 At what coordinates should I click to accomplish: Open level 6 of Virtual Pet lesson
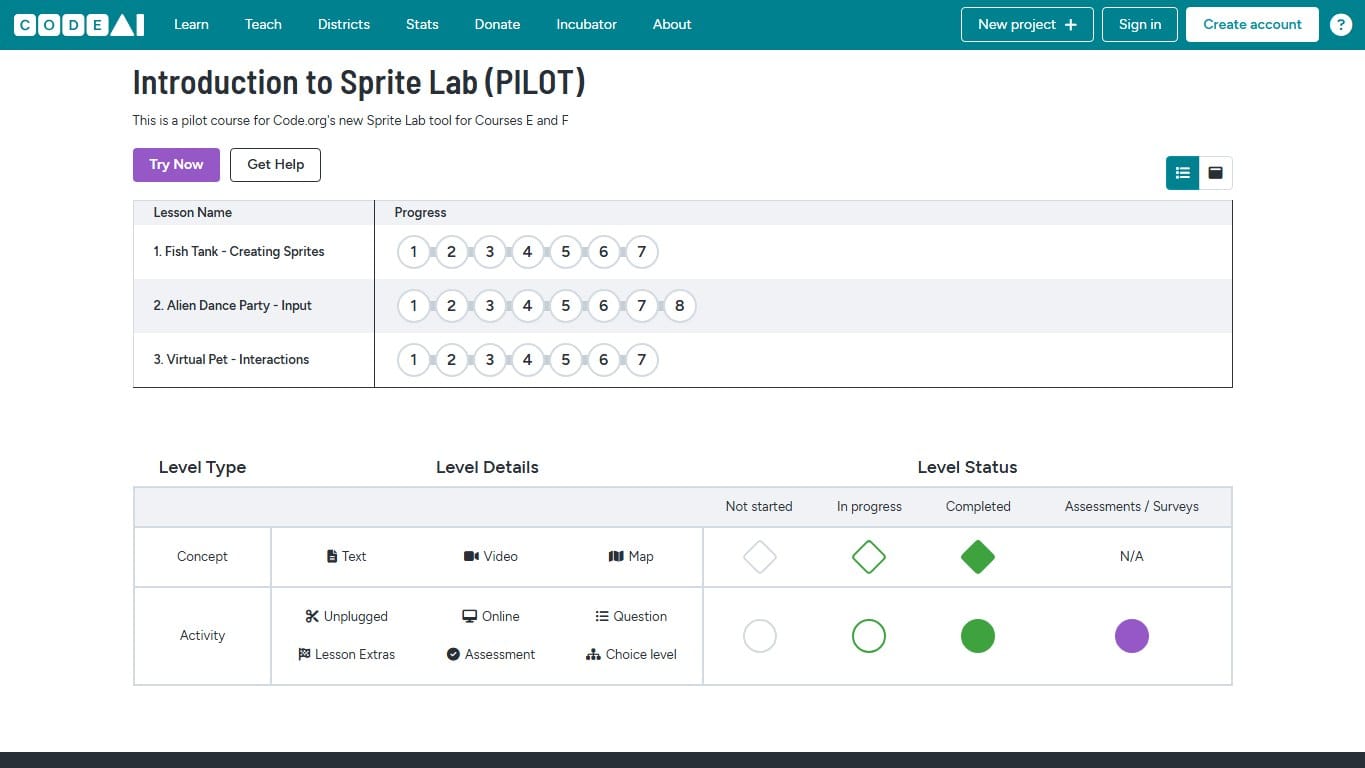coord(604,360)
